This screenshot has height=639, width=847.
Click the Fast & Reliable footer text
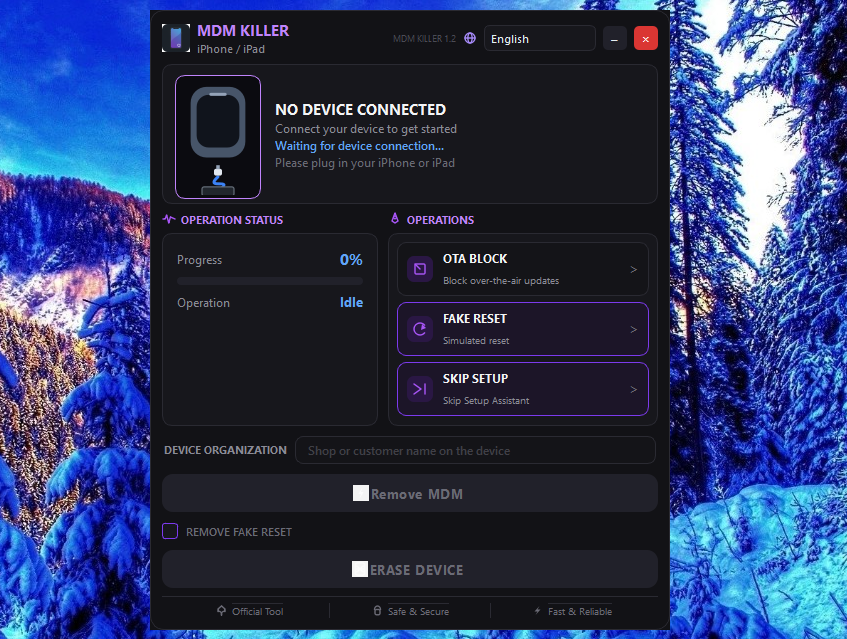(580, 611)
